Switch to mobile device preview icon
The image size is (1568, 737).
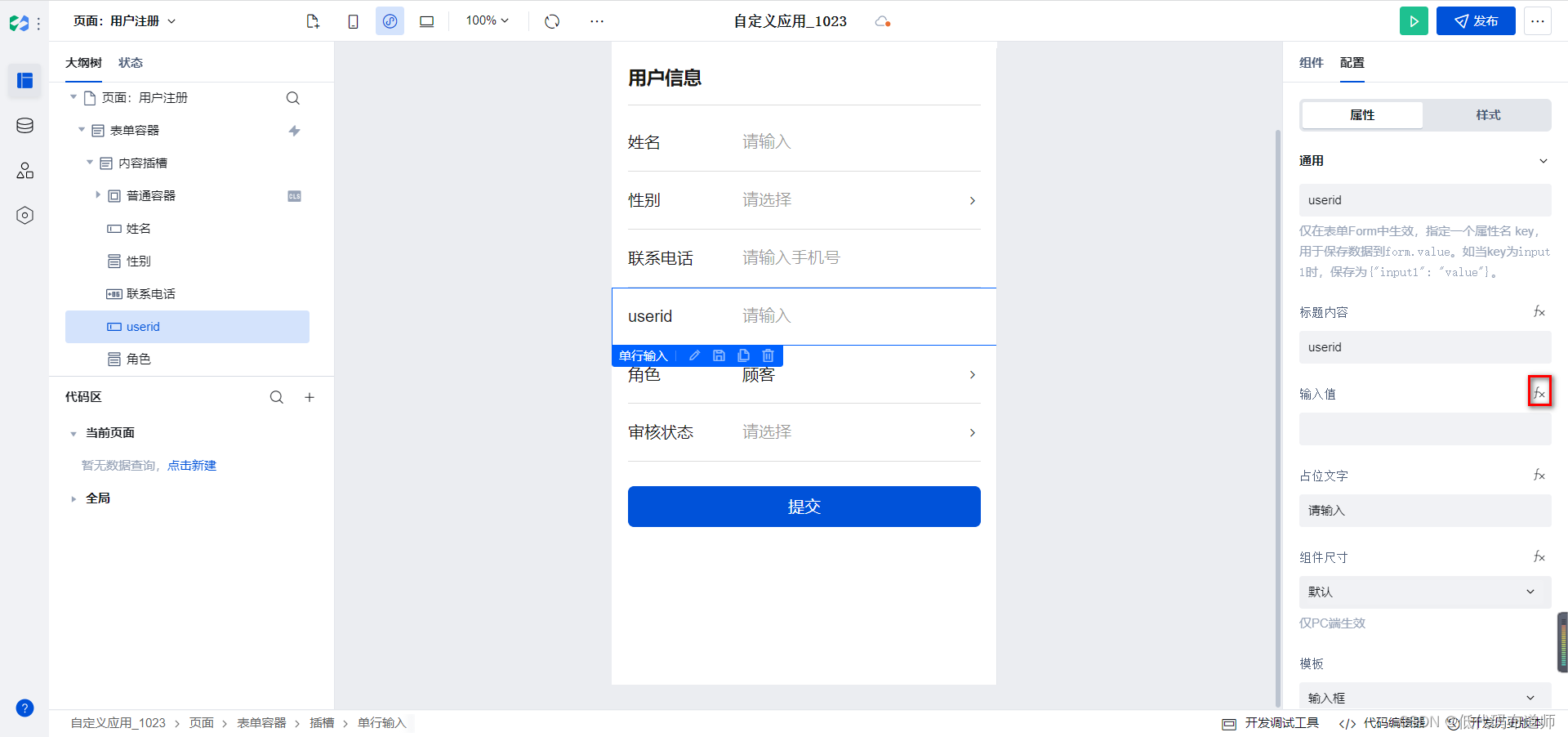click(x=353, y=21)
